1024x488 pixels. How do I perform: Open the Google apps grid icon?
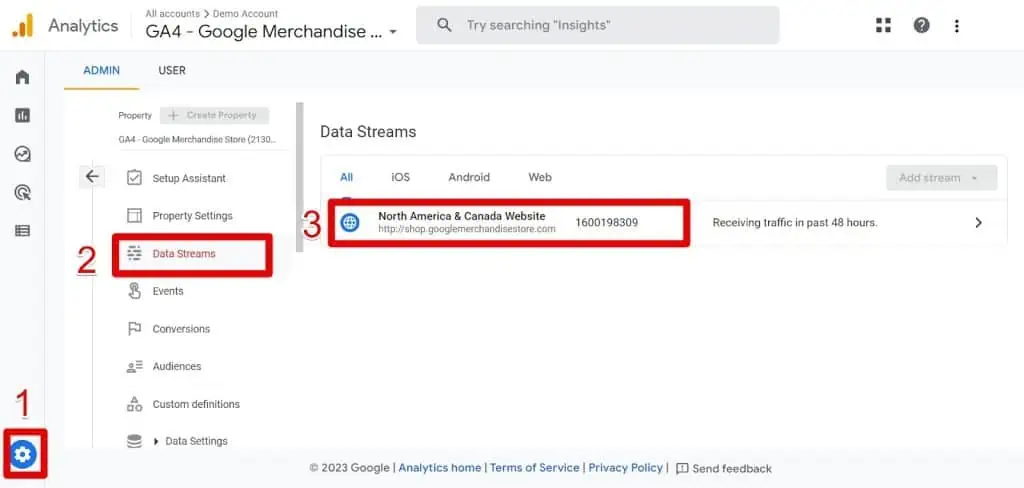pos(883,25)
